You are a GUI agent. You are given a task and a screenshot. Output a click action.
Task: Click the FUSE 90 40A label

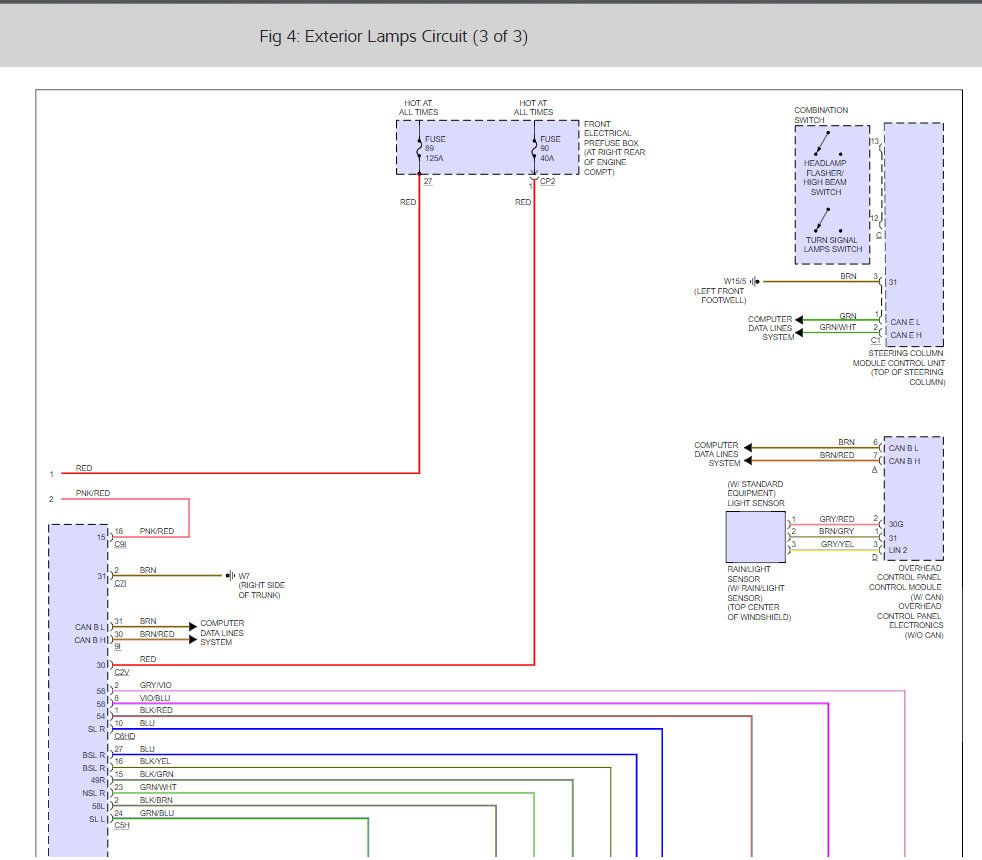pos(550,148)
